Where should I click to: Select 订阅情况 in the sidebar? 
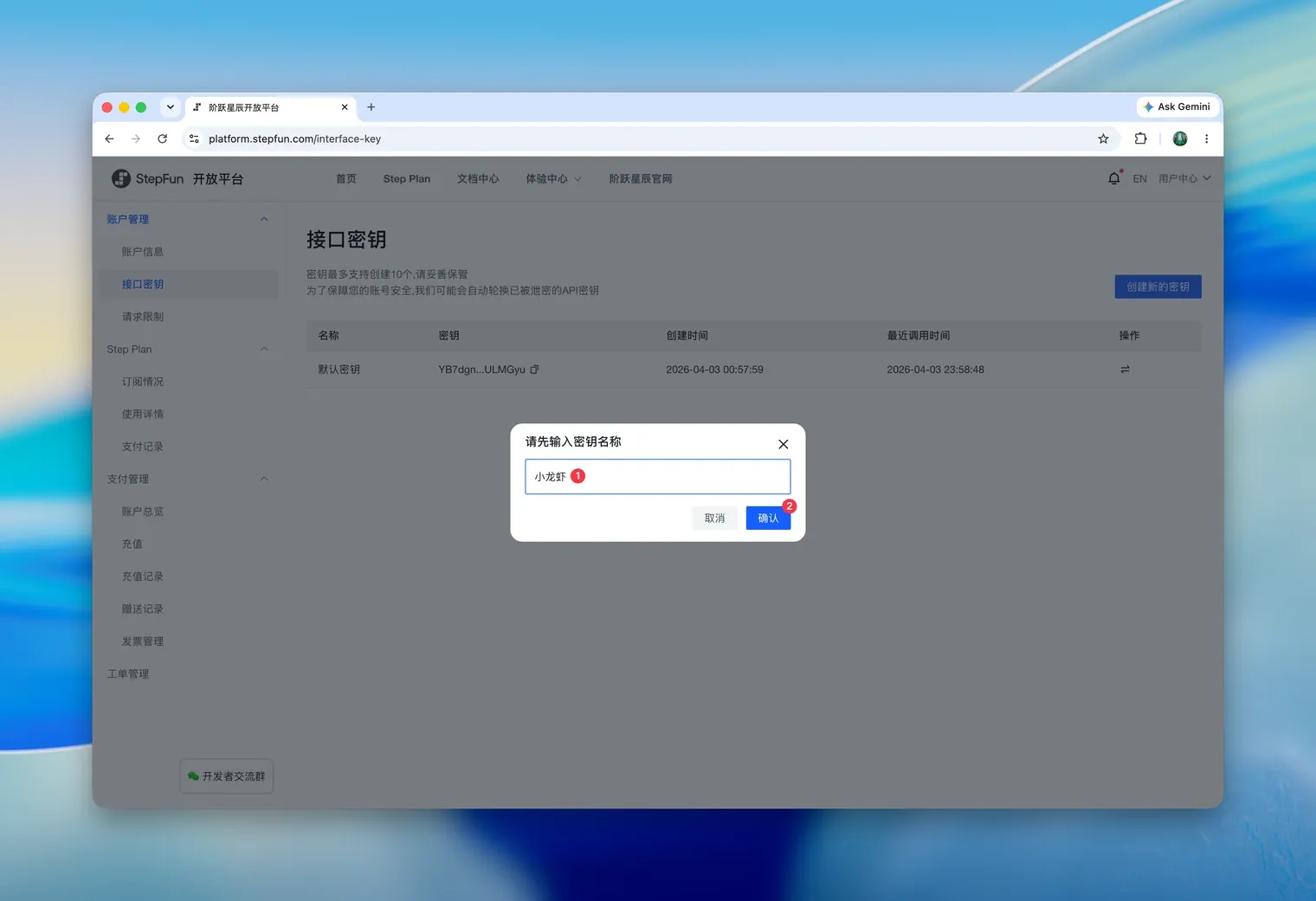143,382
